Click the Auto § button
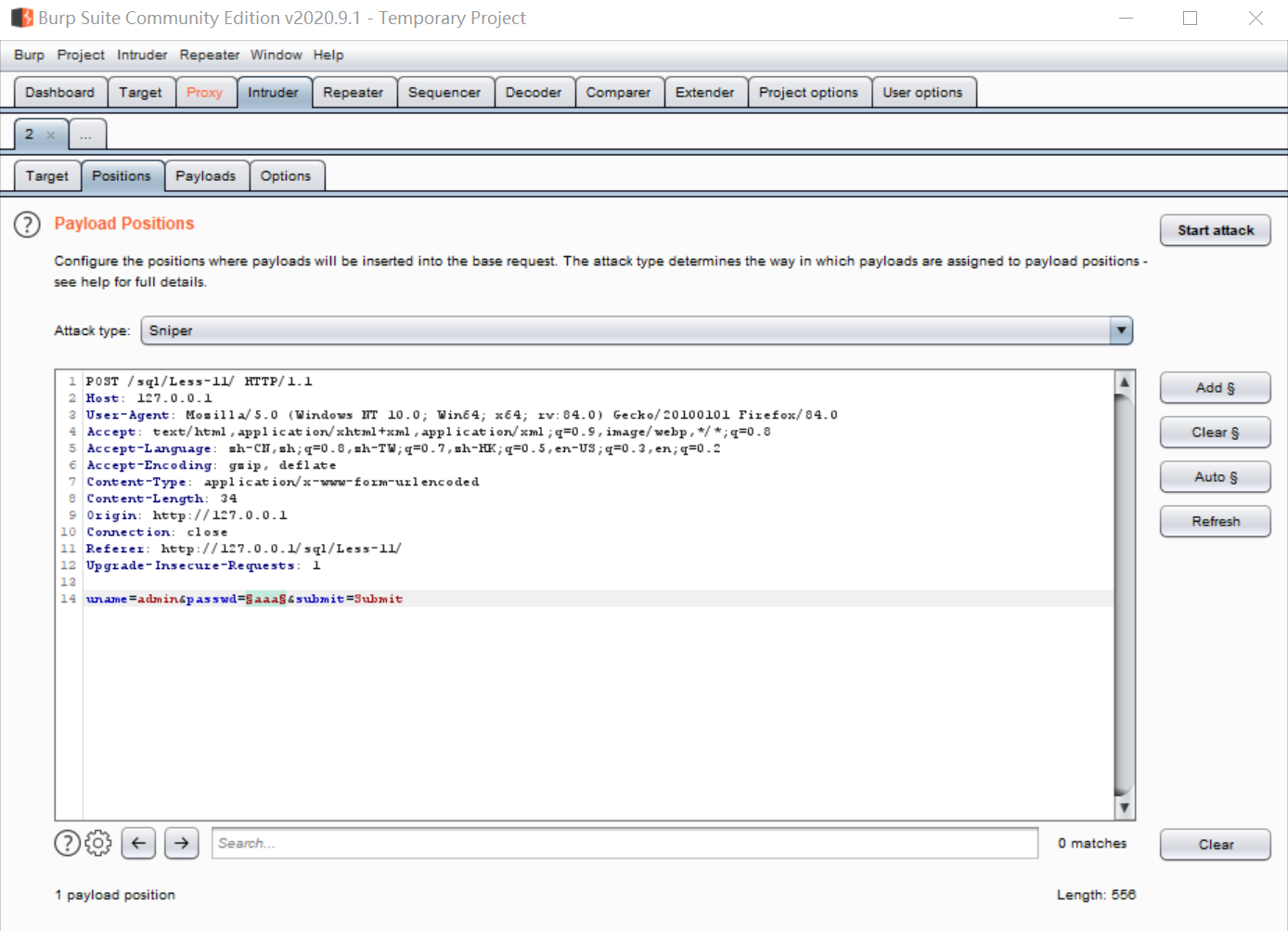This screenshot has height=931, width=1288. pyautogui.click(x=1216, y=477)
